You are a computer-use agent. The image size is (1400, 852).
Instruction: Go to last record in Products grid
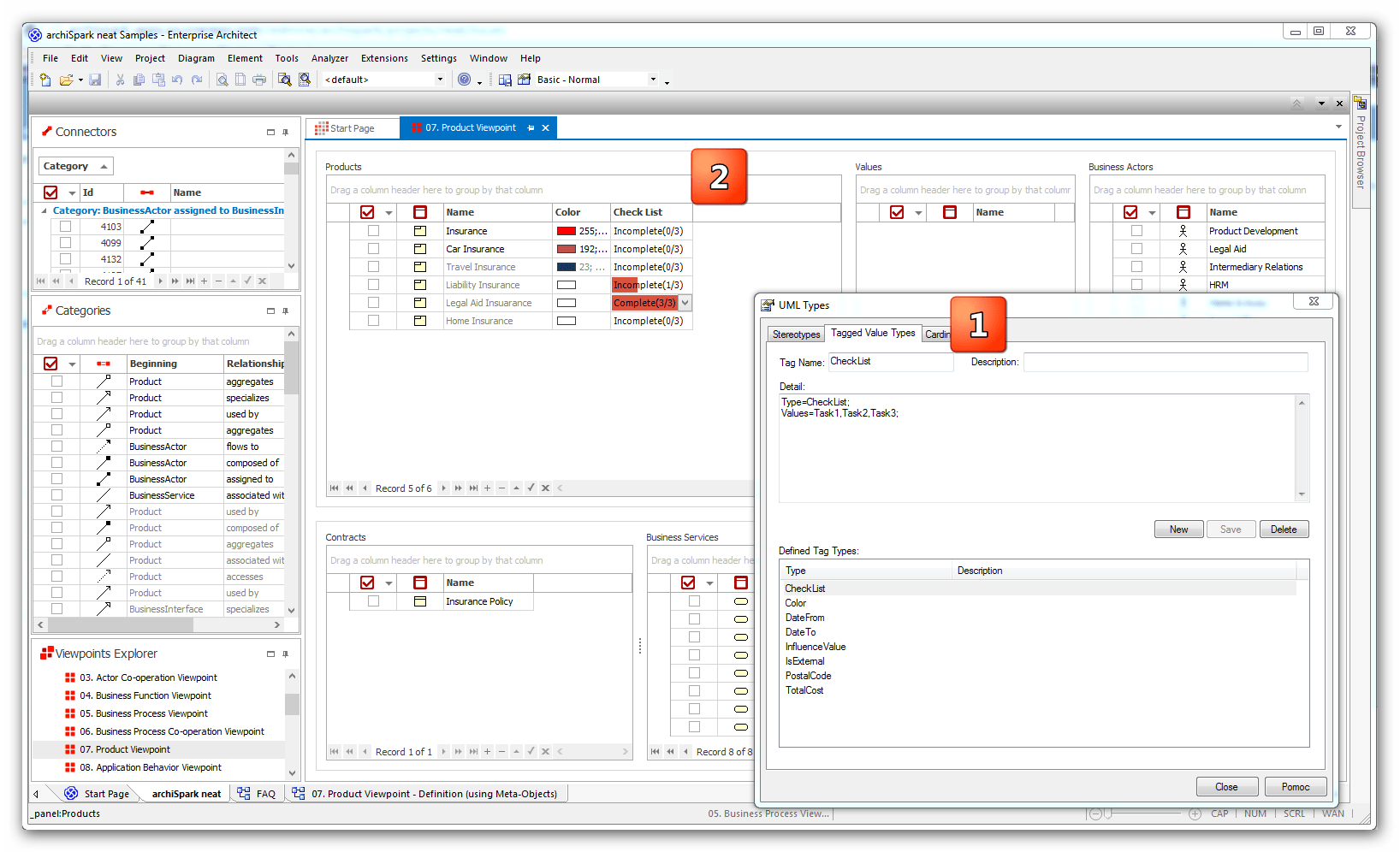coord(473,488)
